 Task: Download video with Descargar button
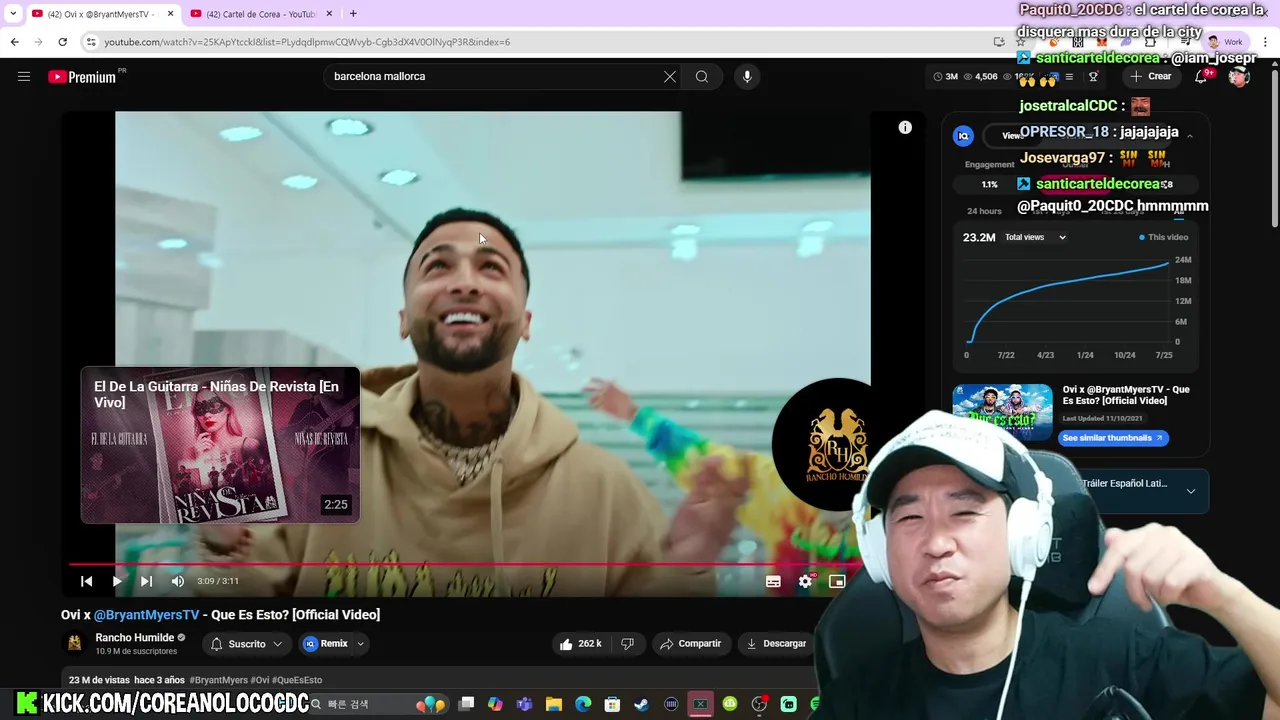pos(776,644)
